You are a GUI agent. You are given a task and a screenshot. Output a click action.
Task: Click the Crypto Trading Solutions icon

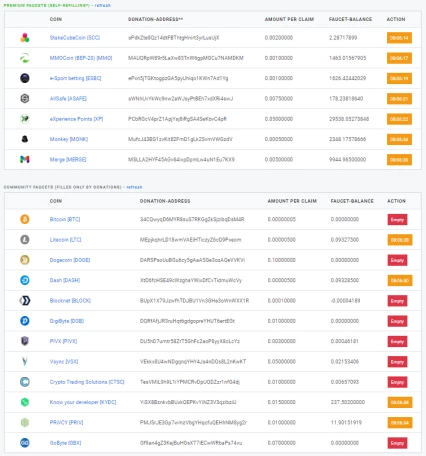(x=25, y=382)
